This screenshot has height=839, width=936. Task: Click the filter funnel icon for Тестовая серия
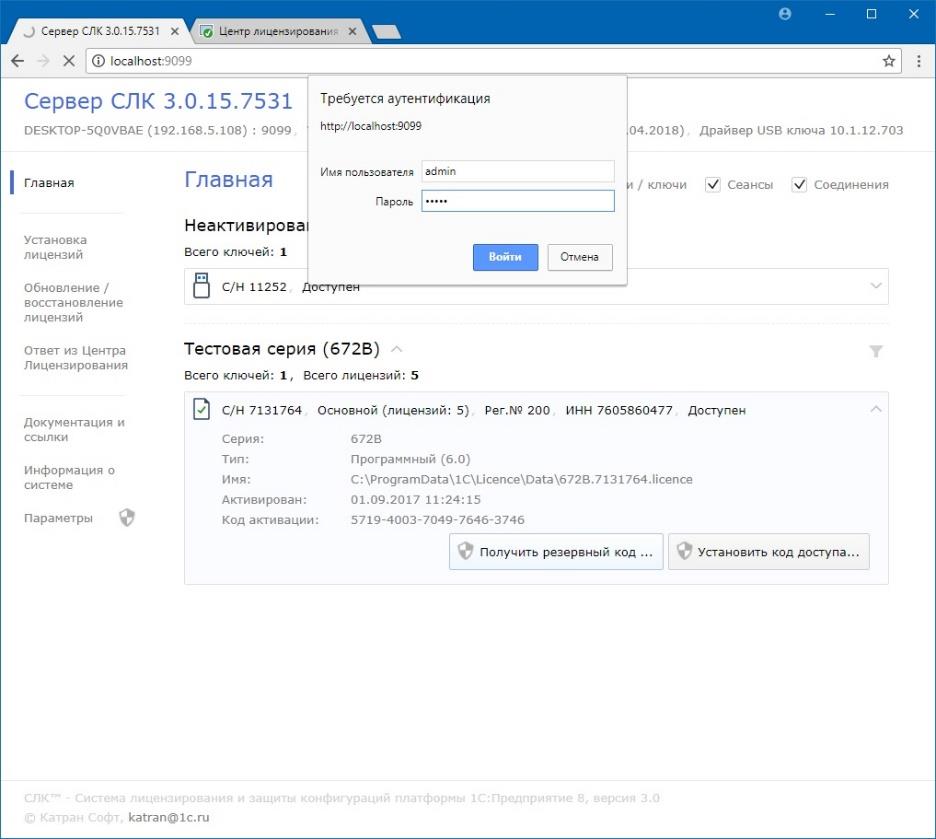click(x=876, y=351)
